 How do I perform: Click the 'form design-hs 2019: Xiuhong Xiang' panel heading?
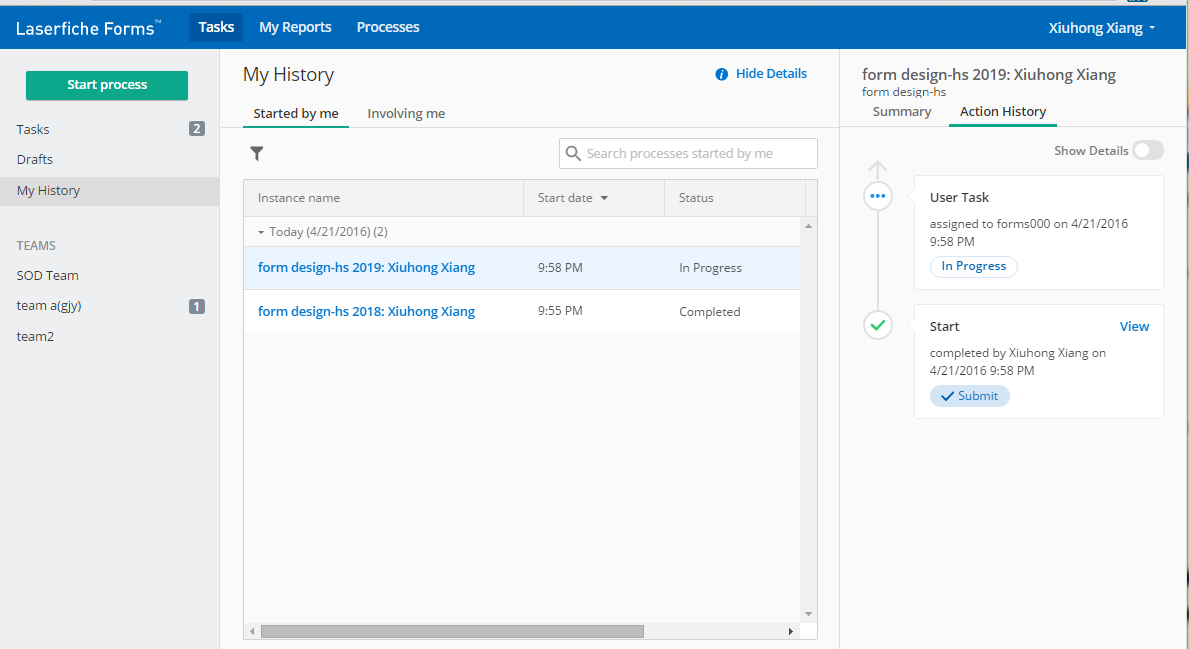[x=989, y=74]
